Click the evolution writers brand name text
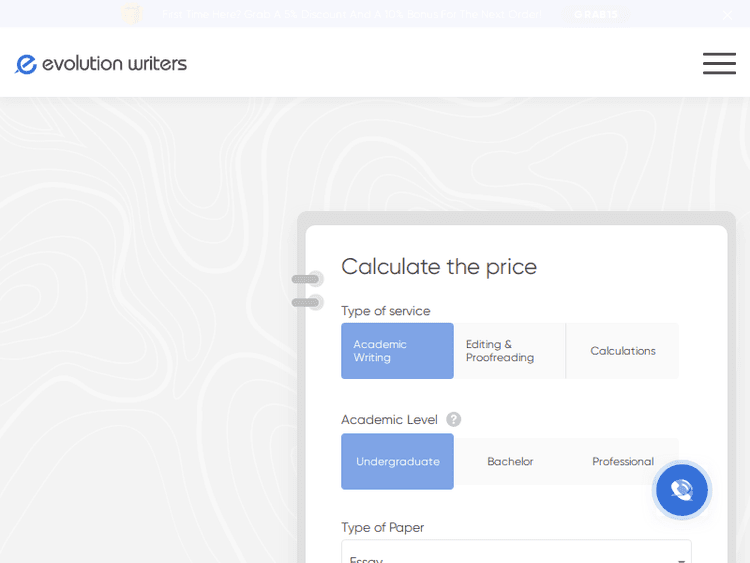 point(114,64)
